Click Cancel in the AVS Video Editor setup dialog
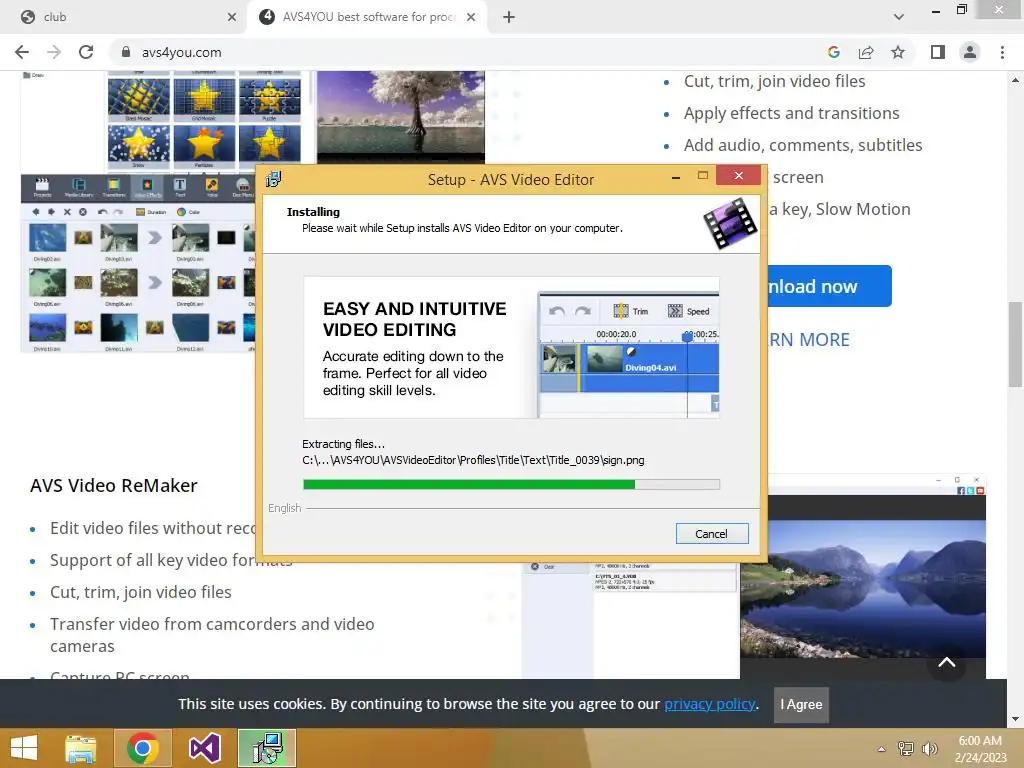The height and width of the screenshot is (768, 1024). pos(712,534)
